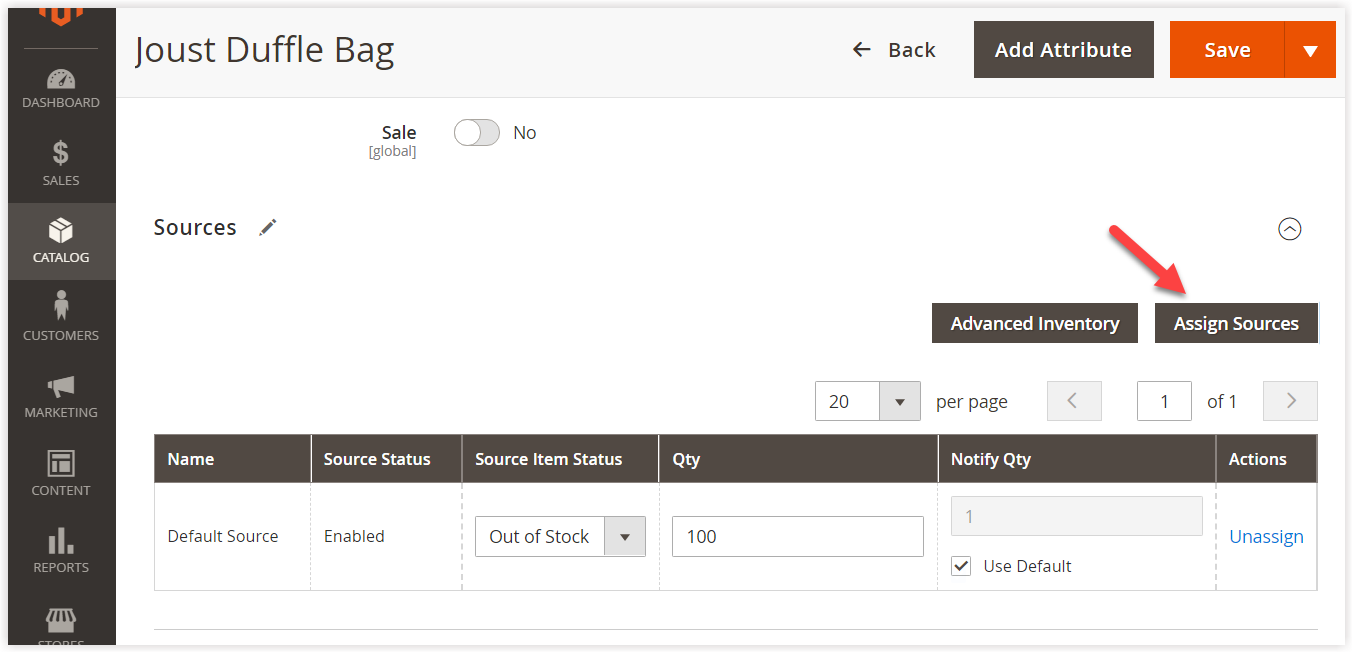Select the Content icon in sidebar
This screenshot has width=1353, height=653.
[61, 471]
